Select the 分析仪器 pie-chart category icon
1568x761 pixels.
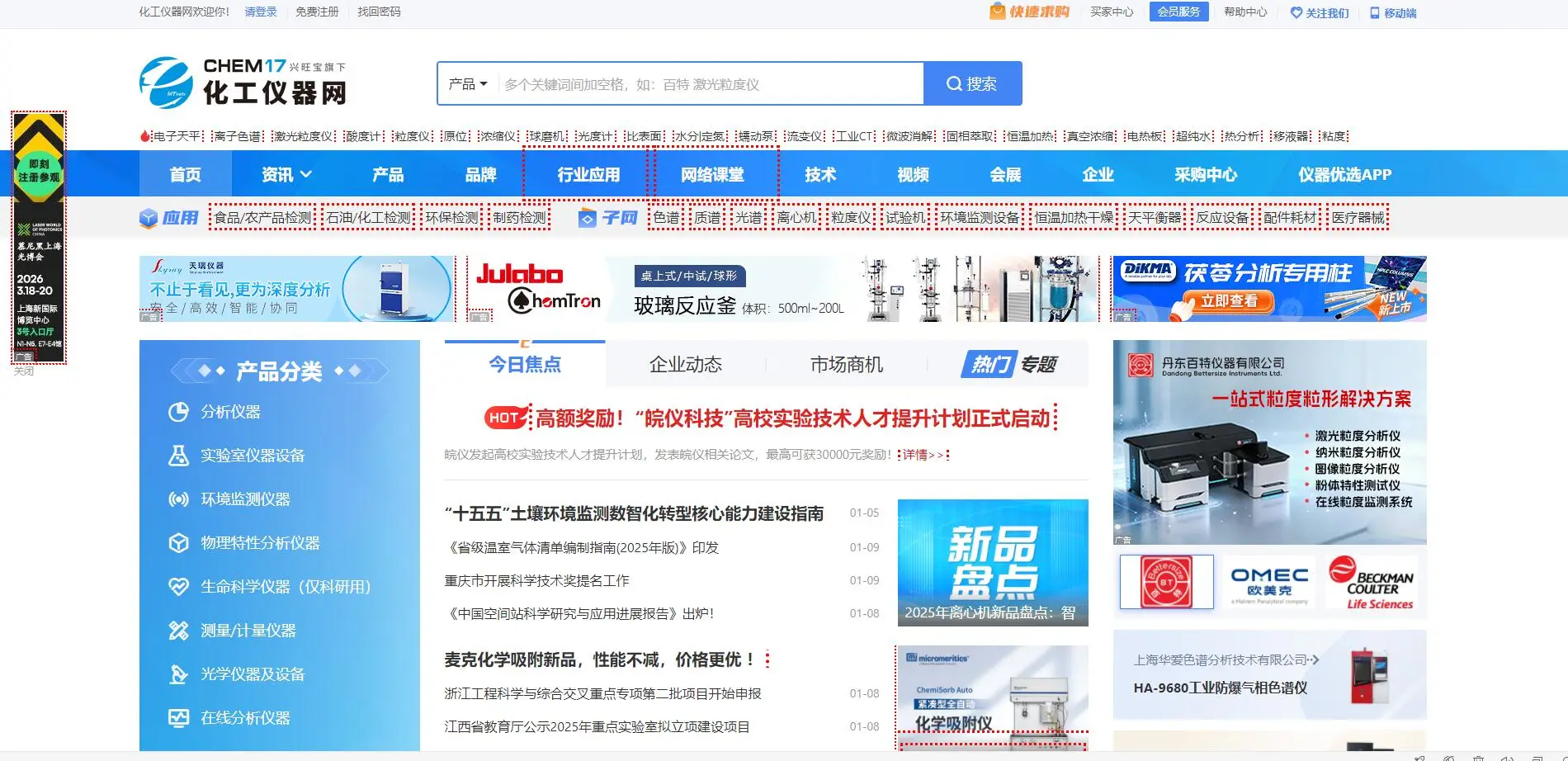pyautogui.click(x=178, y=410)
